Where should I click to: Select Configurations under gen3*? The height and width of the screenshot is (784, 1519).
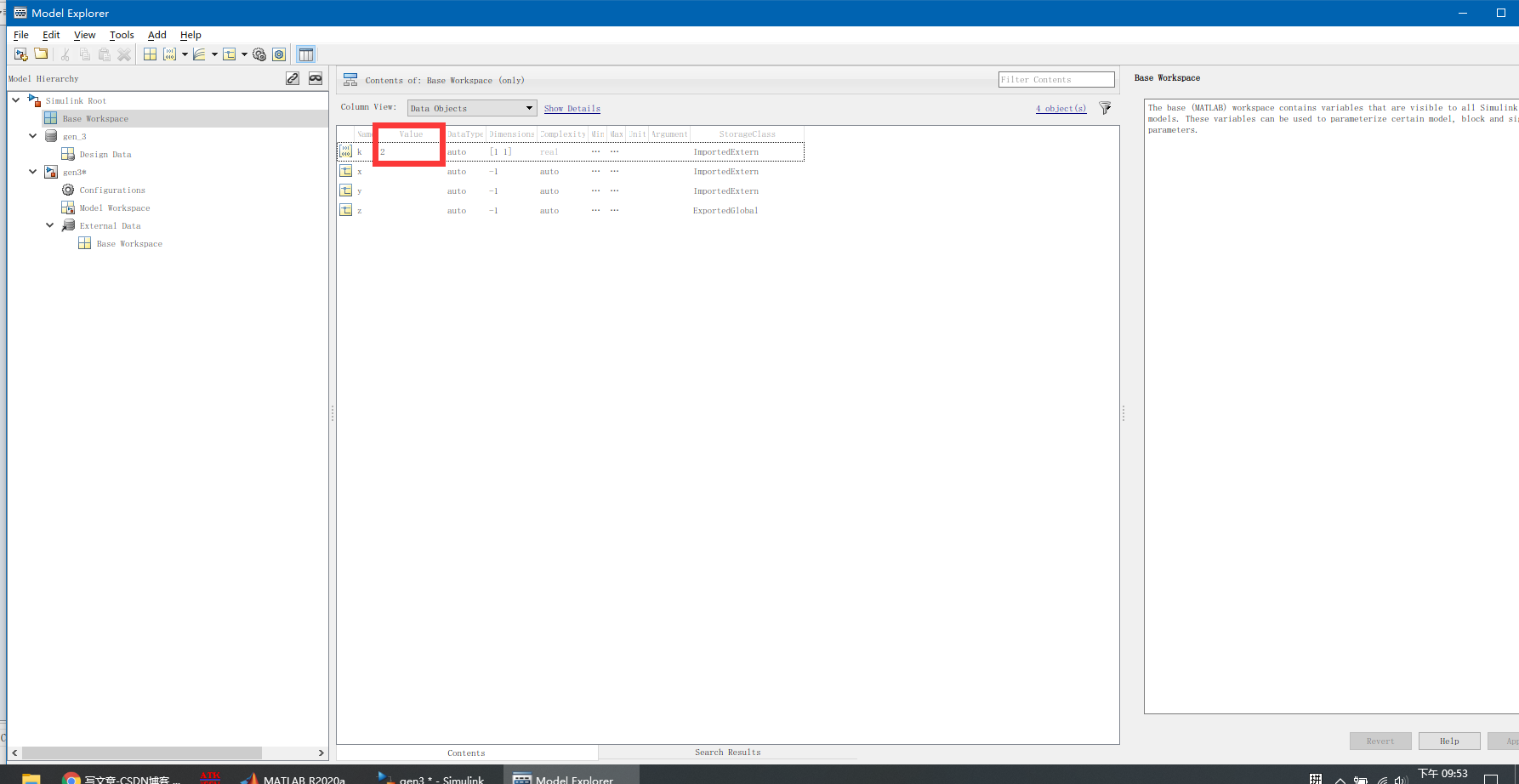111,190
